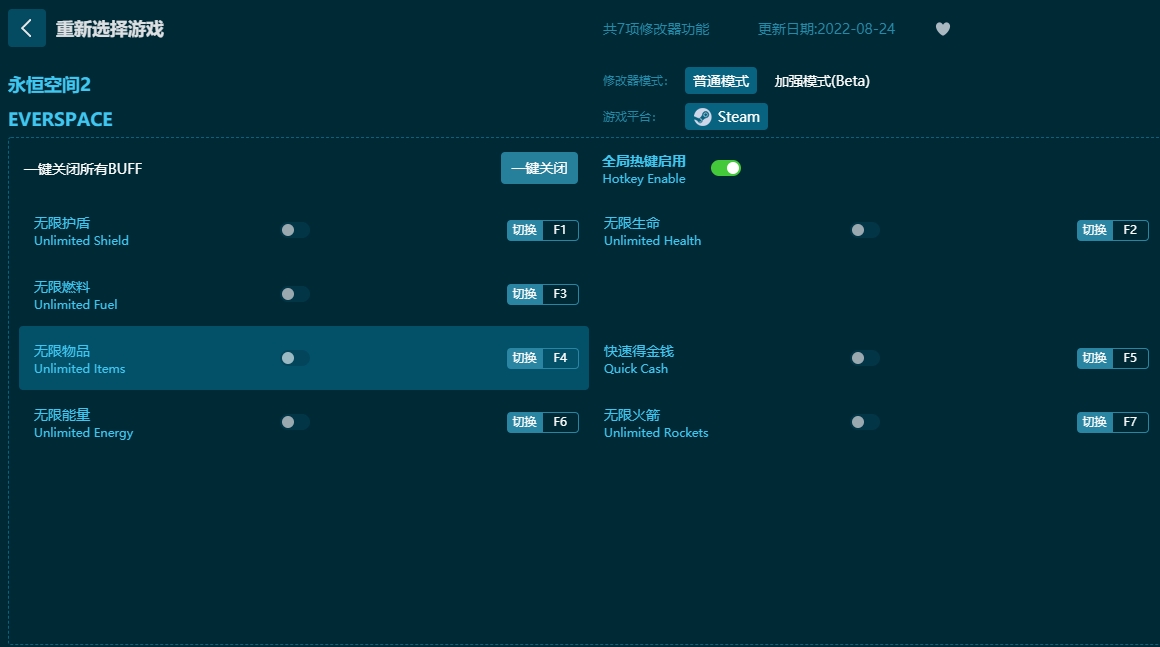Toggle the Hotkey Enable switch
This screenshot has height=647, width=1160.
point(726,169)
